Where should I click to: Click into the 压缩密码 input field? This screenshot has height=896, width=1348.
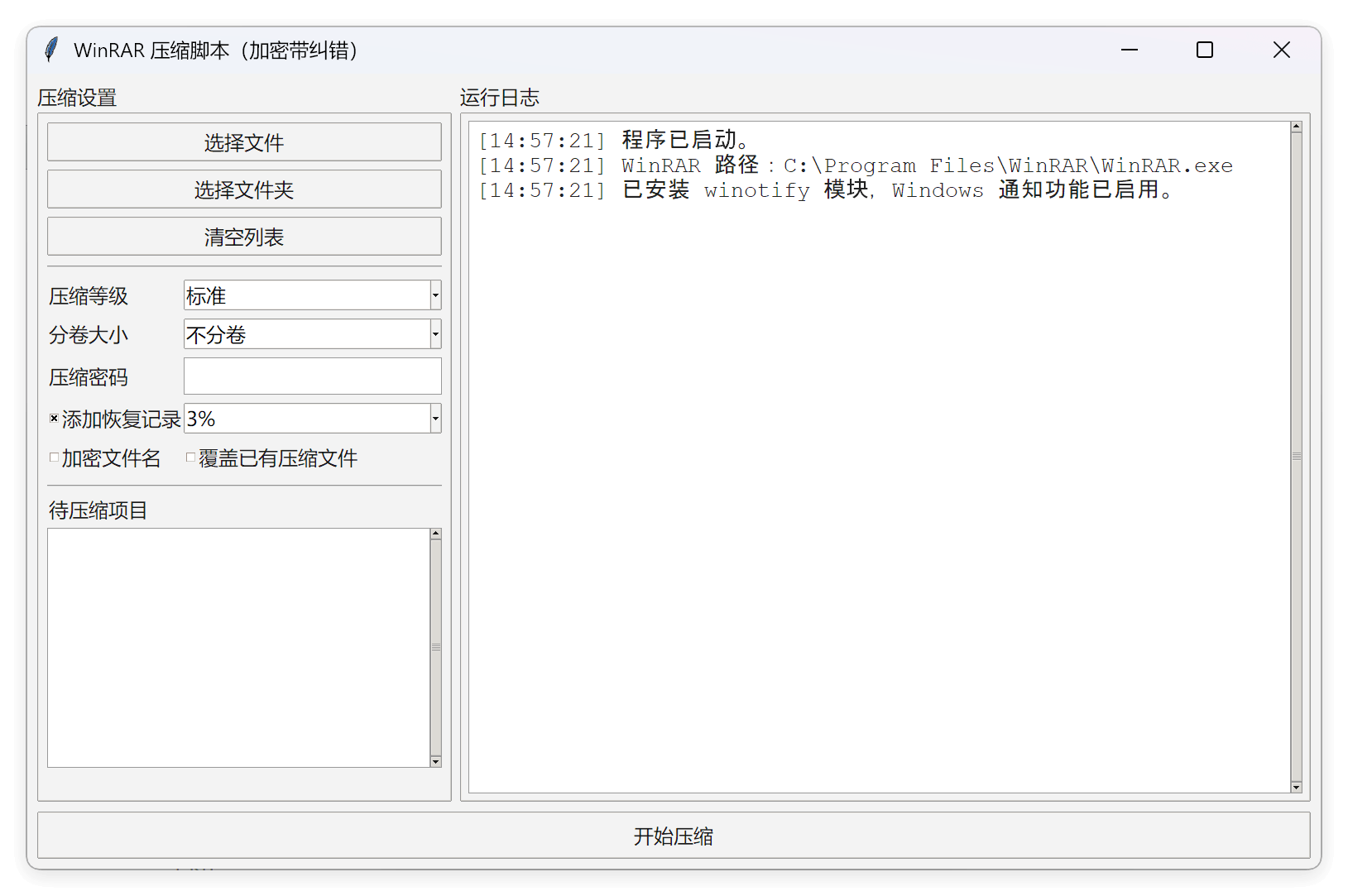[312, 376]
